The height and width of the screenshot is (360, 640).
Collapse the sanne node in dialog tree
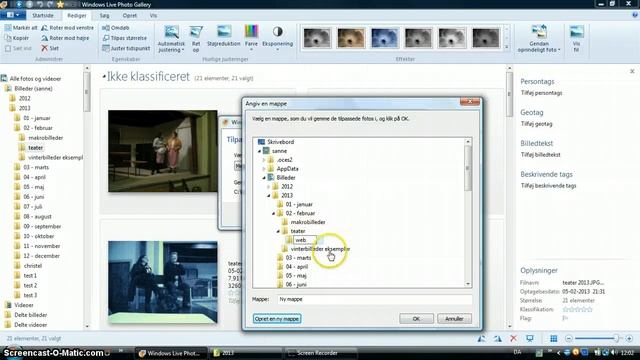(x=259, y=151)
